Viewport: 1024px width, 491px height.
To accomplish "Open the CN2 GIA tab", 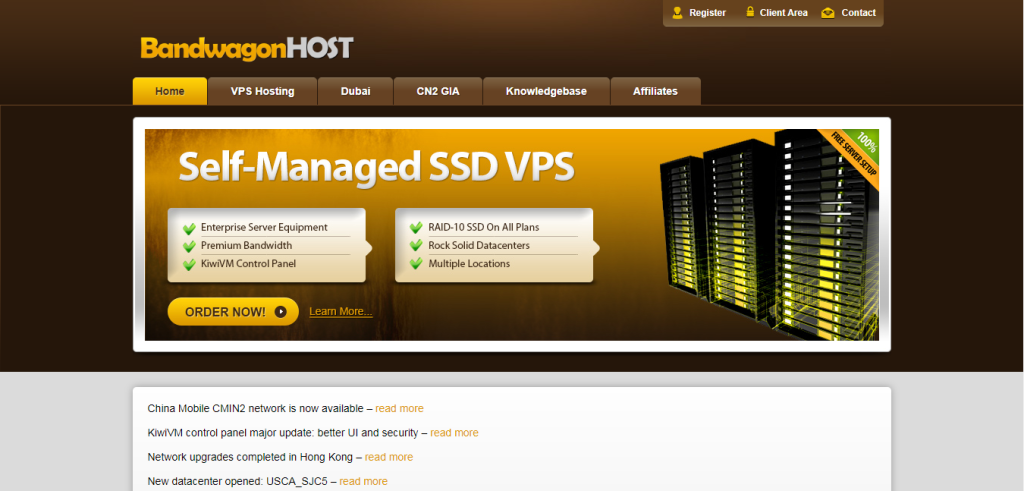I will [x=438, y=91].
